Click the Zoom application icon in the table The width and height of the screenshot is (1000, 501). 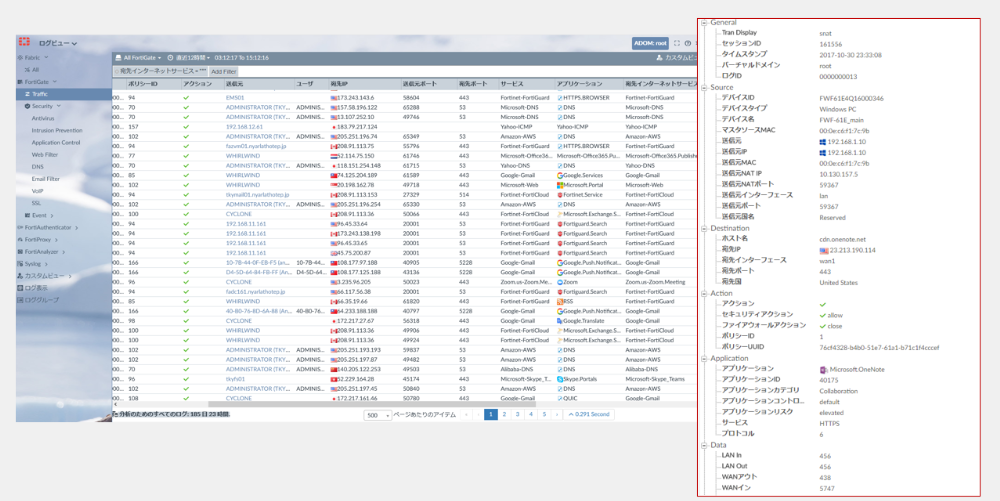click(x=559, y=282)
